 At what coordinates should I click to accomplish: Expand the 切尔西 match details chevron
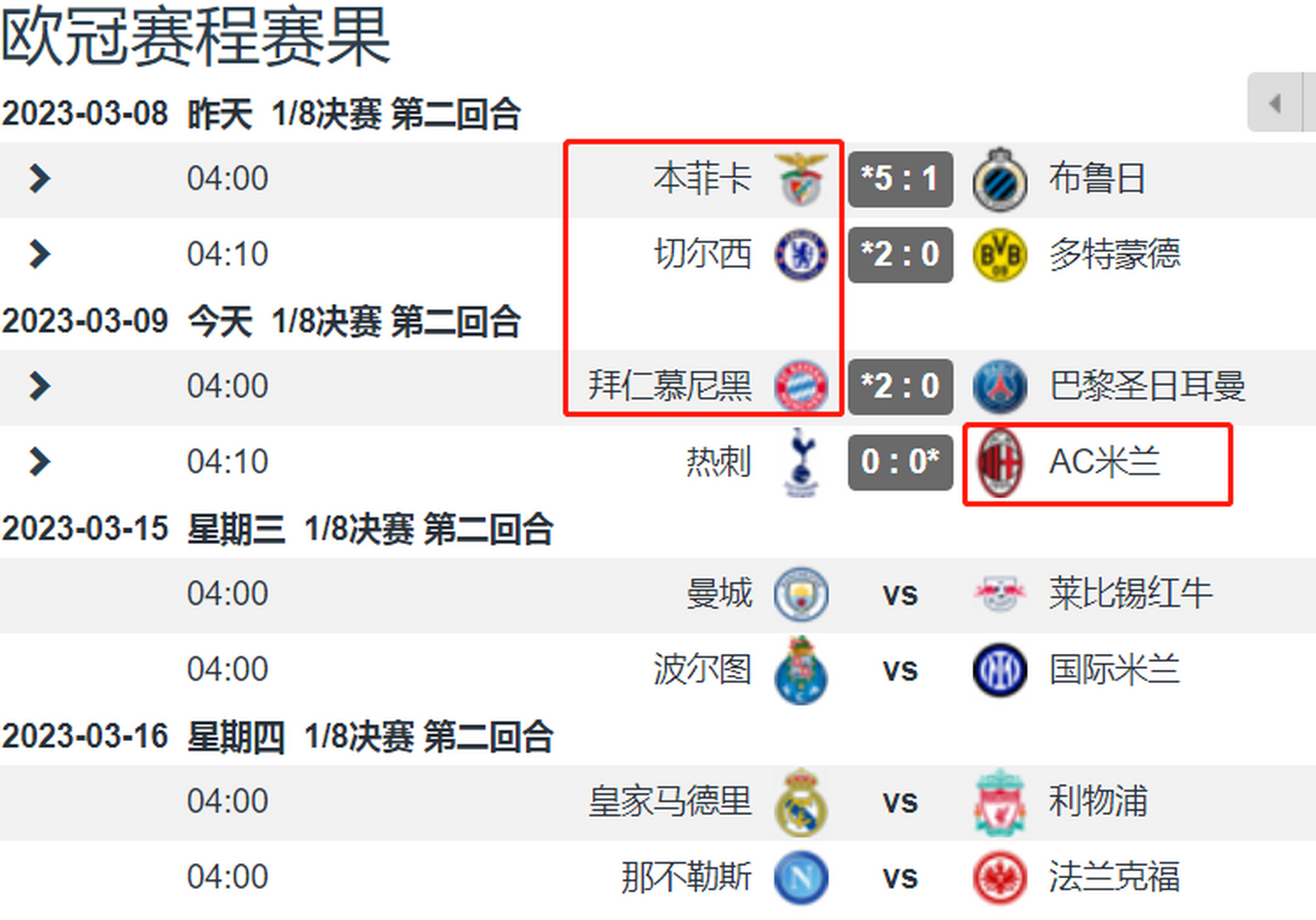coord(40,254)
